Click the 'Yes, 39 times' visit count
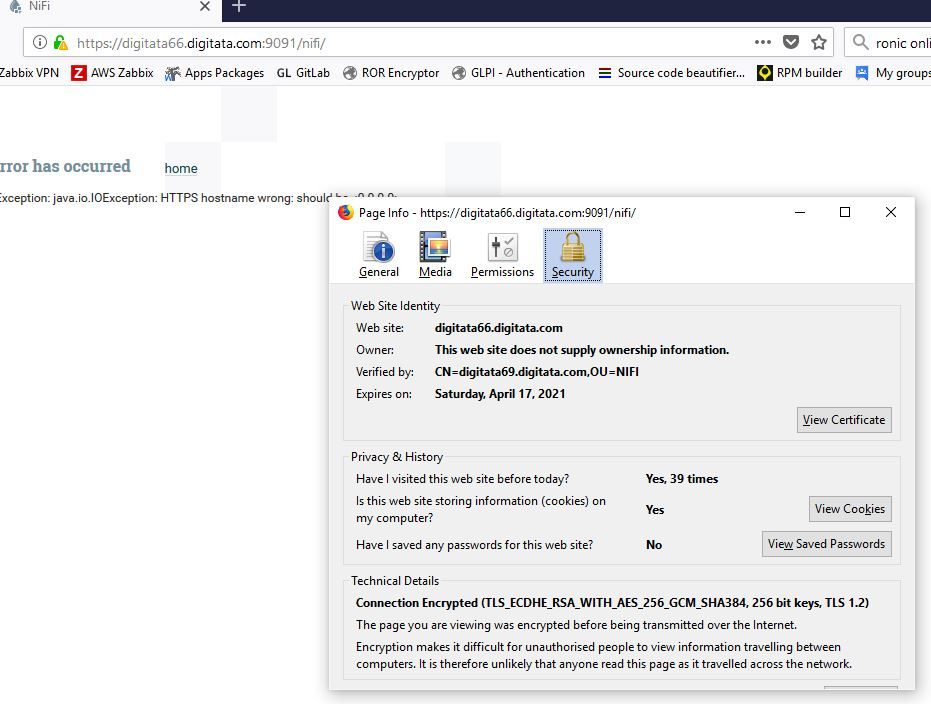Image resolution: width=931 pixels, height=704 pixels. click(x=682, y=478)
